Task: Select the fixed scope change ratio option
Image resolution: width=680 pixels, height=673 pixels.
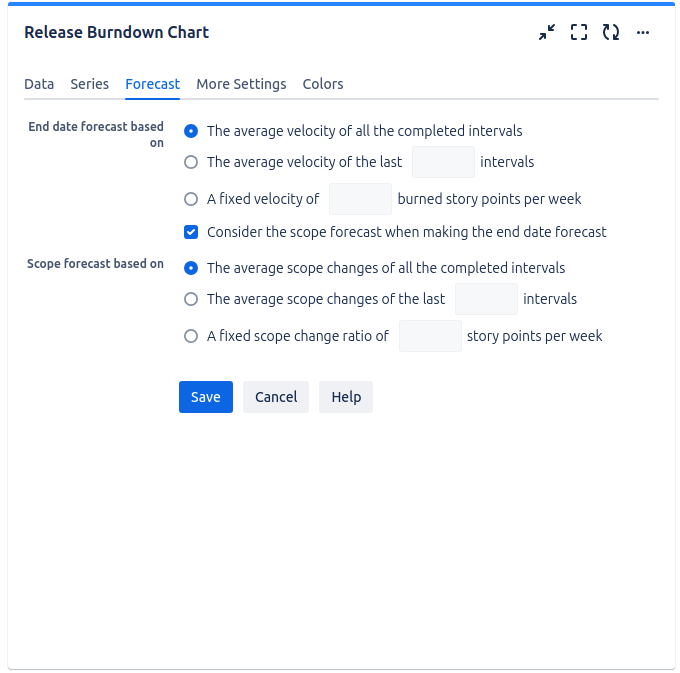Action: click(191, 336)
